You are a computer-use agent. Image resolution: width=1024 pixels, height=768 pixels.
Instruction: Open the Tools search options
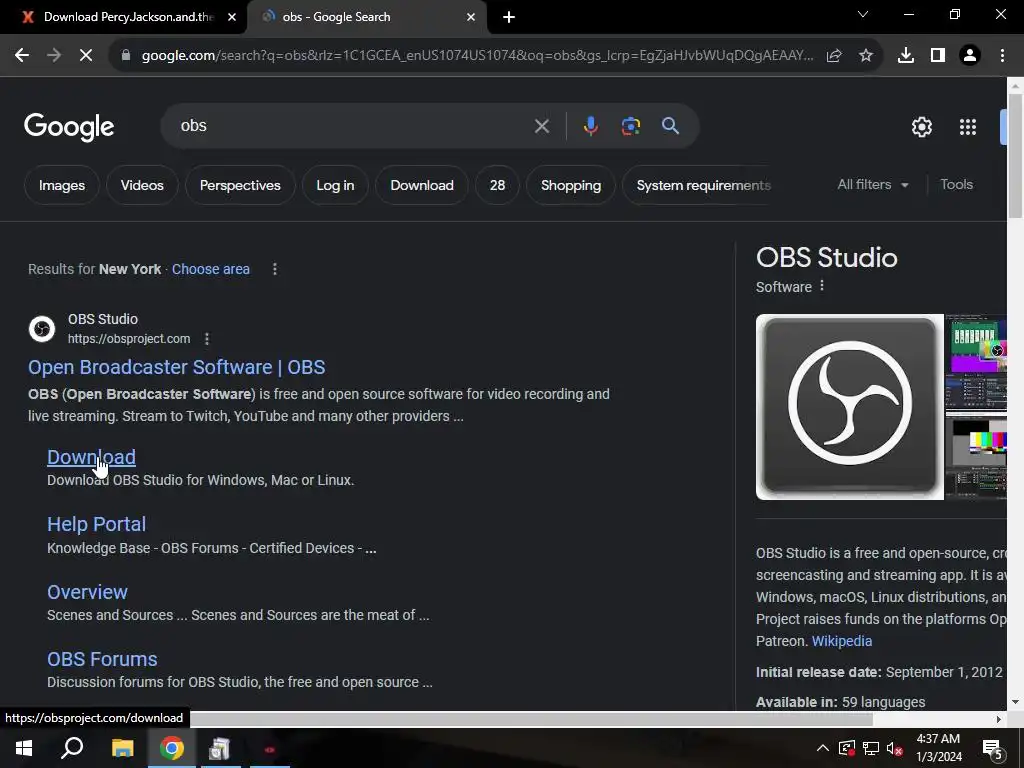coord(956,185)
